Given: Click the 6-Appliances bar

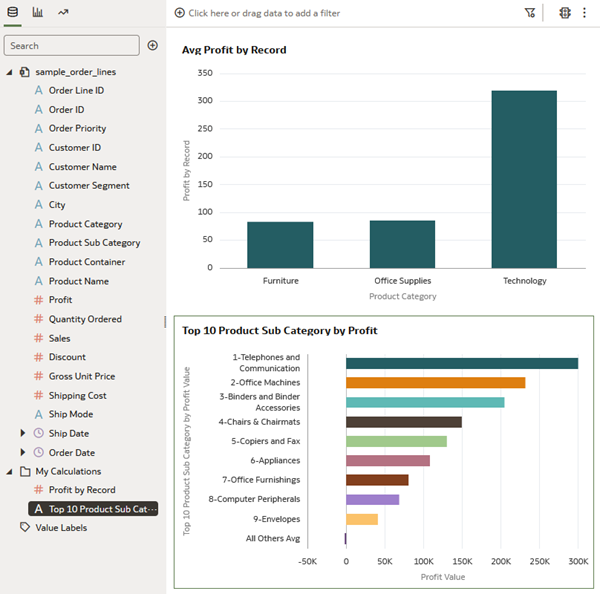Looking at the screenshot, I should click(x=388, y=460).
